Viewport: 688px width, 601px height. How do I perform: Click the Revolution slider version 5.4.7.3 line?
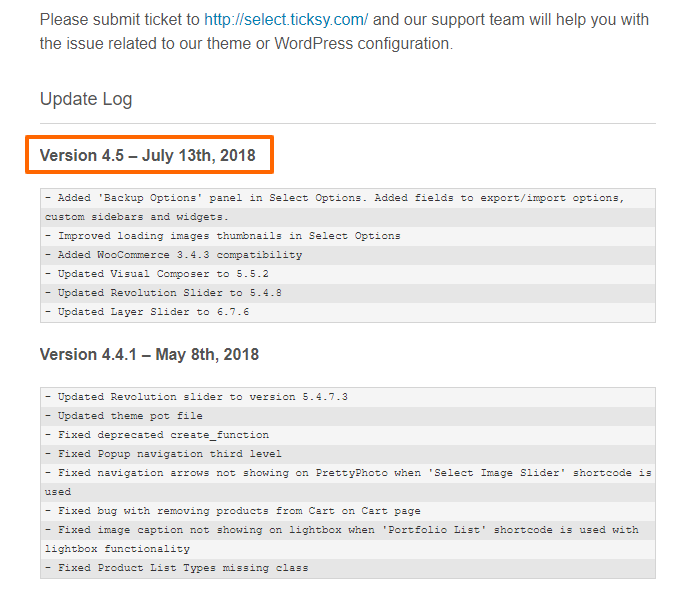348,397
